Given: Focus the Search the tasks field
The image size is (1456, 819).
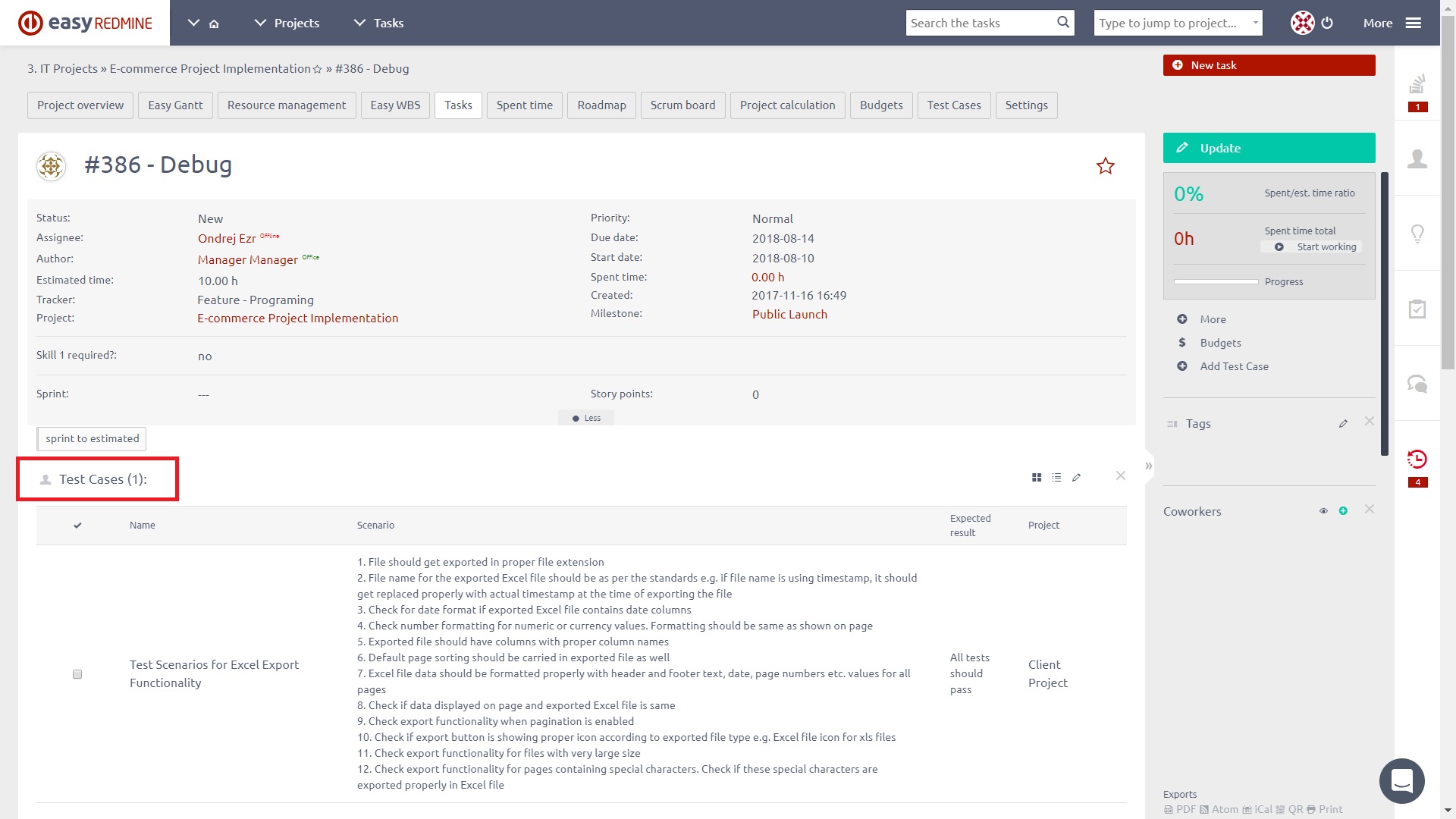Looking at the screenshot, I should pos(982,23).
